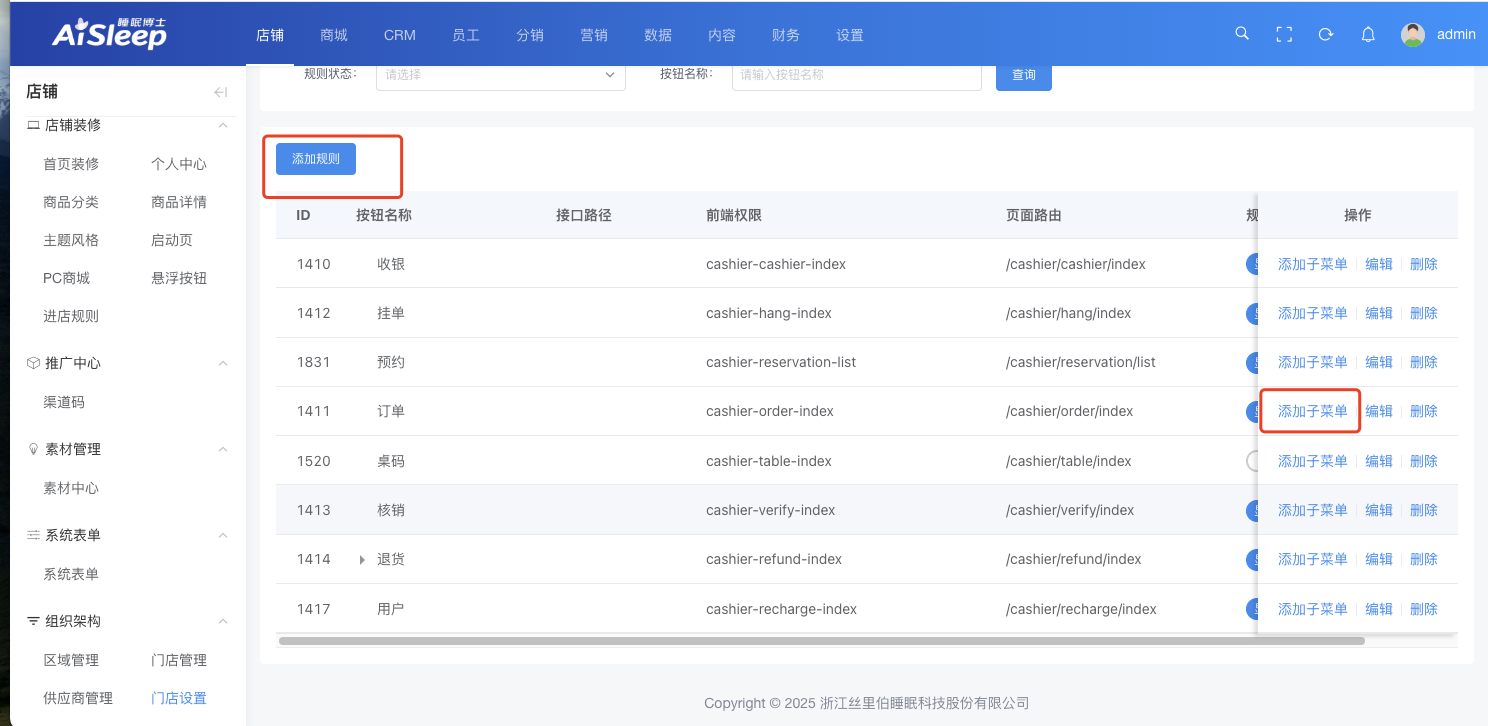The height and width of the screenshot is (726, 1488).
Task: Open the 财务 top menu
Action: (x=786, y=35)
